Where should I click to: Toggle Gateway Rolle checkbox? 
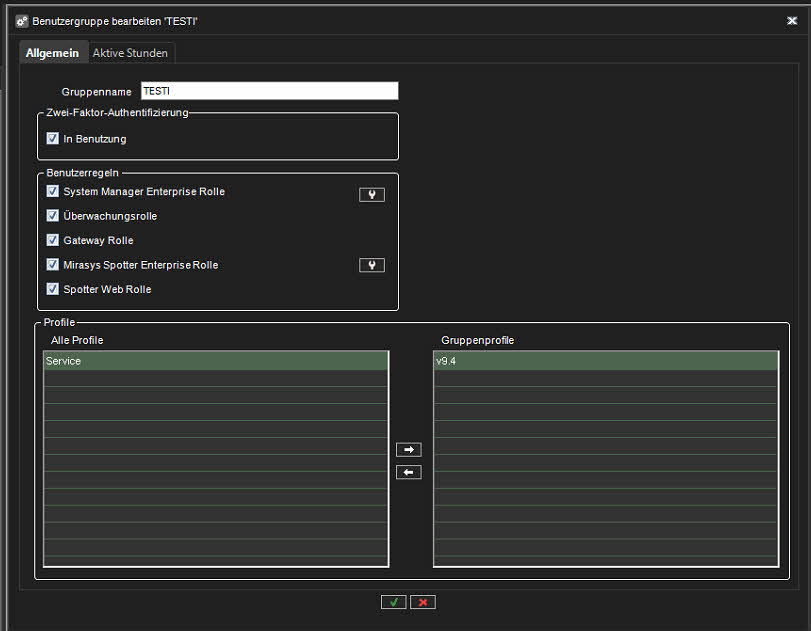tap(53, 240)
